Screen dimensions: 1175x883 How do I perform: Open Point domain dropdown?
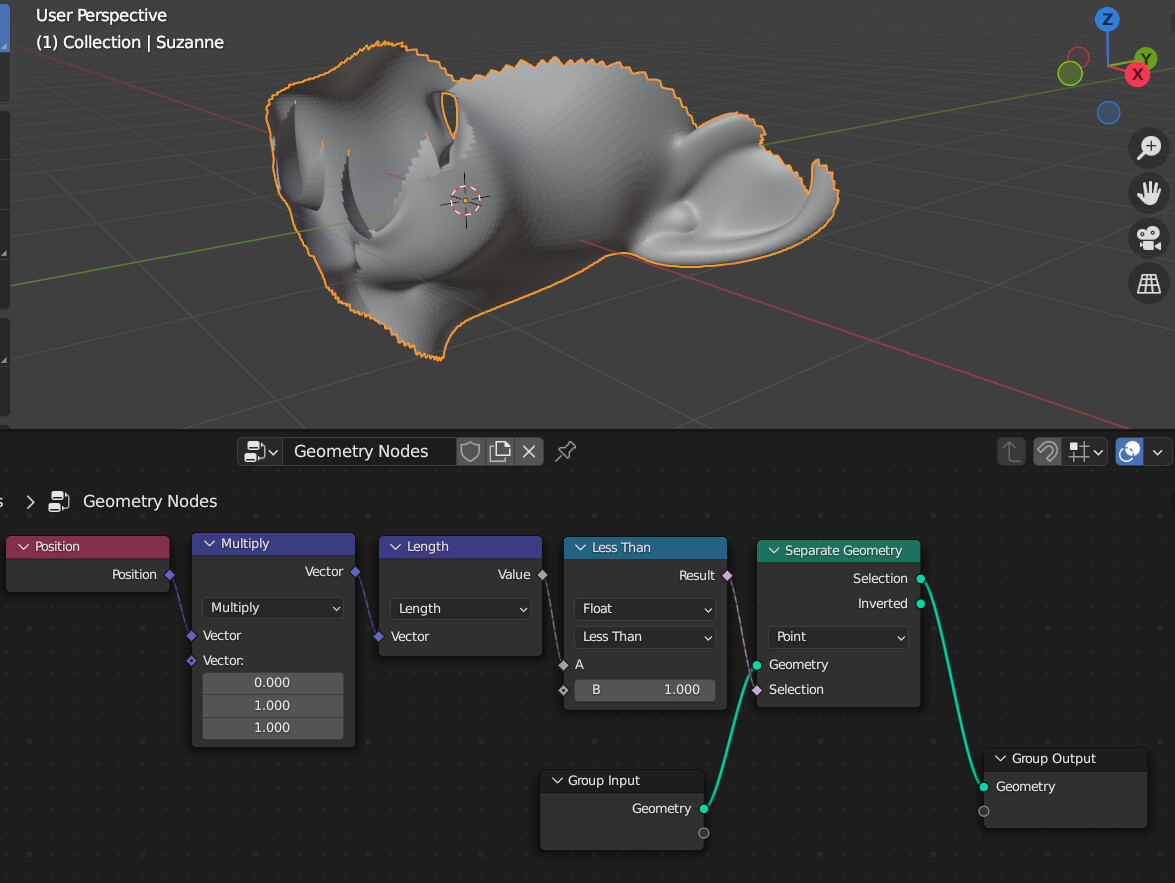click(838, 636)
